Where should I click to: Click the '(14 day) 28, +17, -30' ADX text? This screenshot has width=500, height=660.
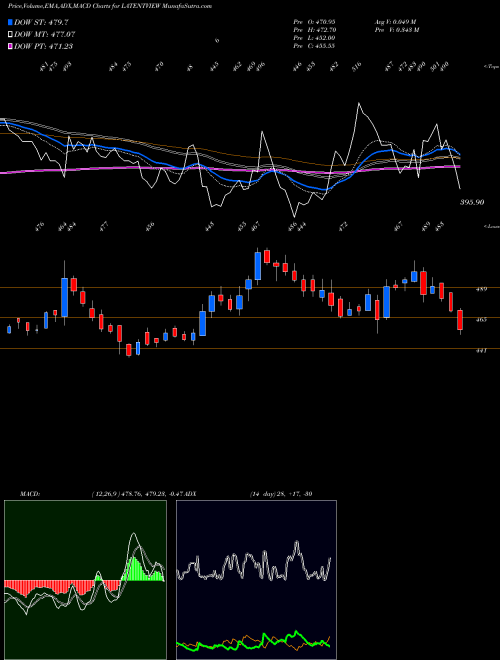pos(281,494)
